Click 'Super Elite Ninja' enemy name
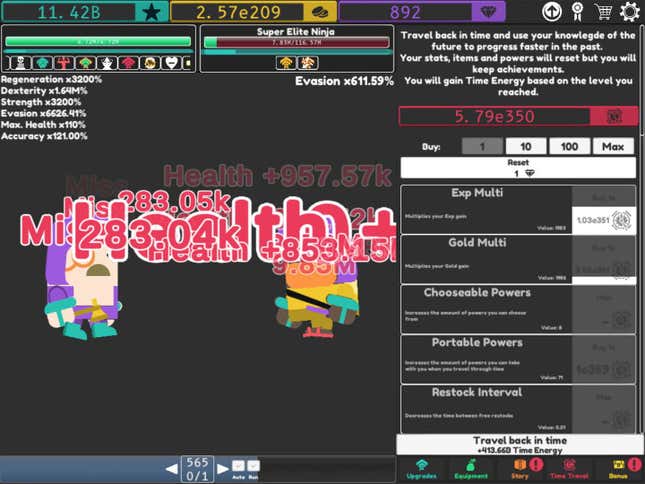The image size is (645, 484). [x=296, y=31]
